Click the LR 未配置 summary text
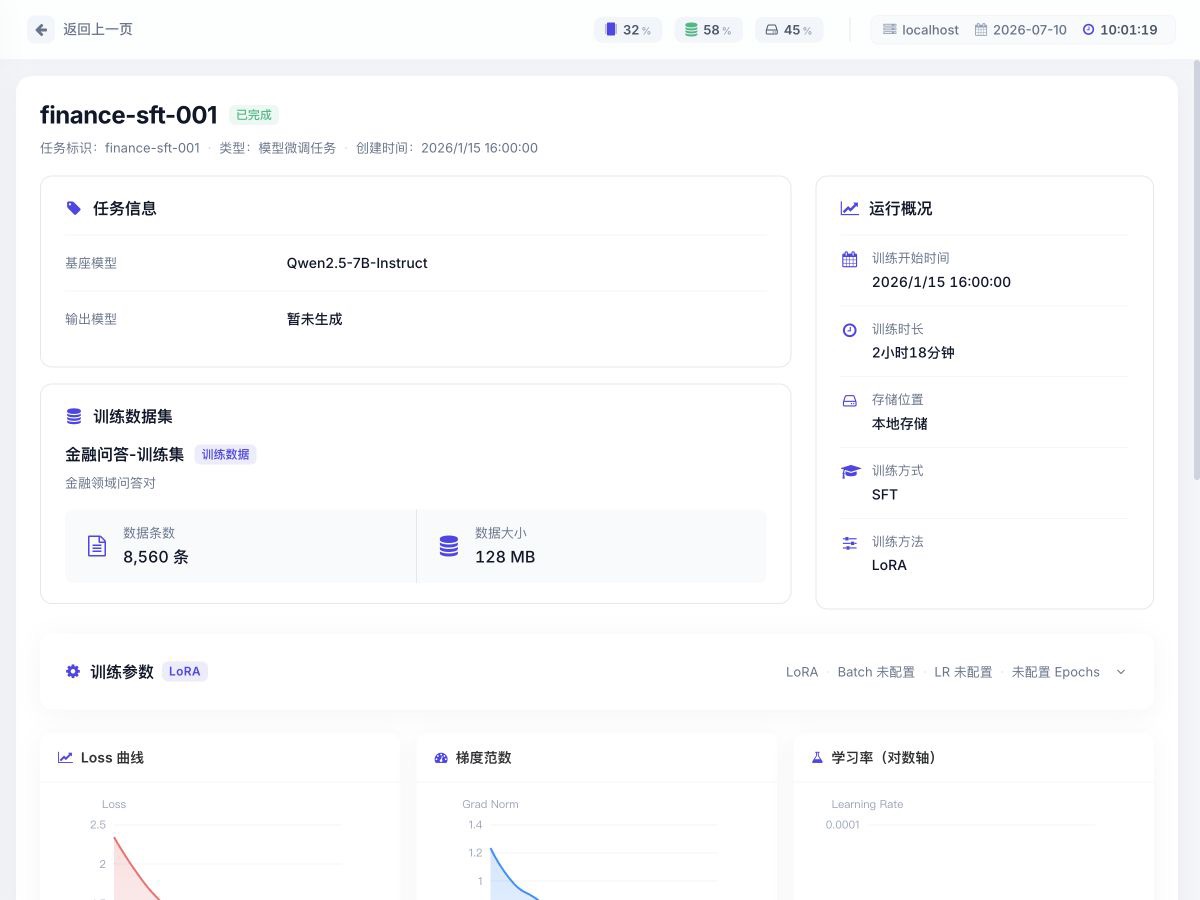 [963, 672]
